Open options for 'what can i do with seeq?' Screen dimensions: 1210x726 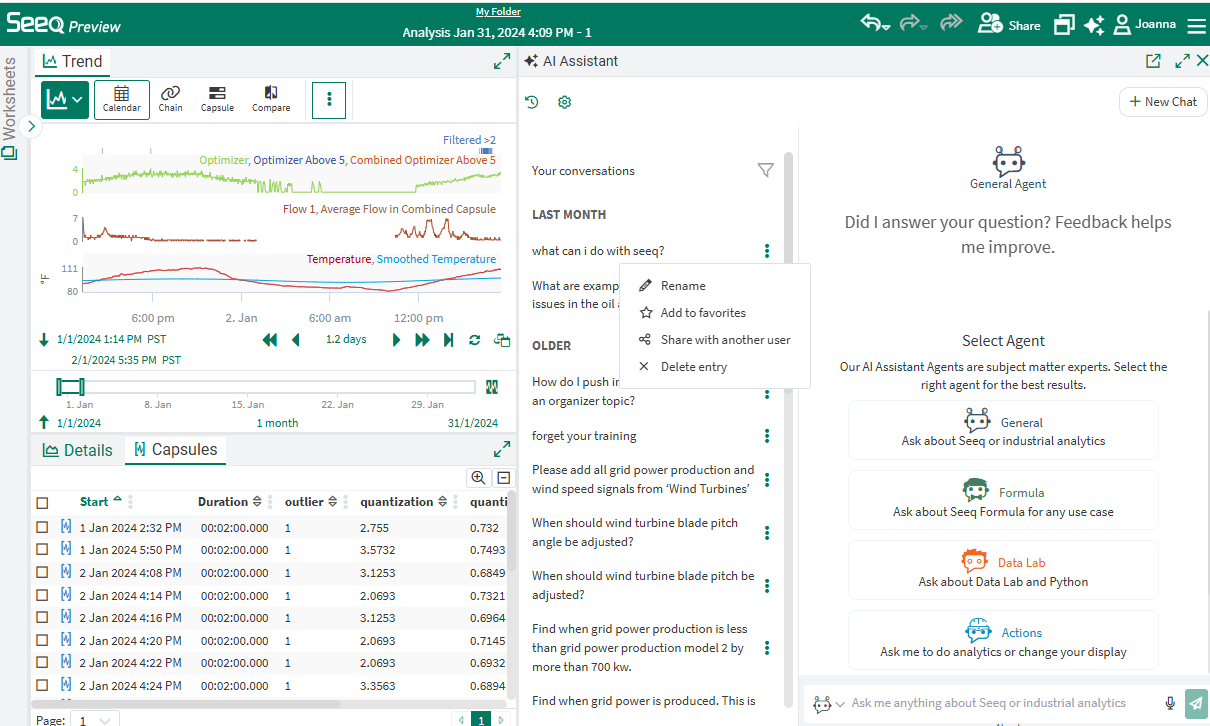[767, 251]
